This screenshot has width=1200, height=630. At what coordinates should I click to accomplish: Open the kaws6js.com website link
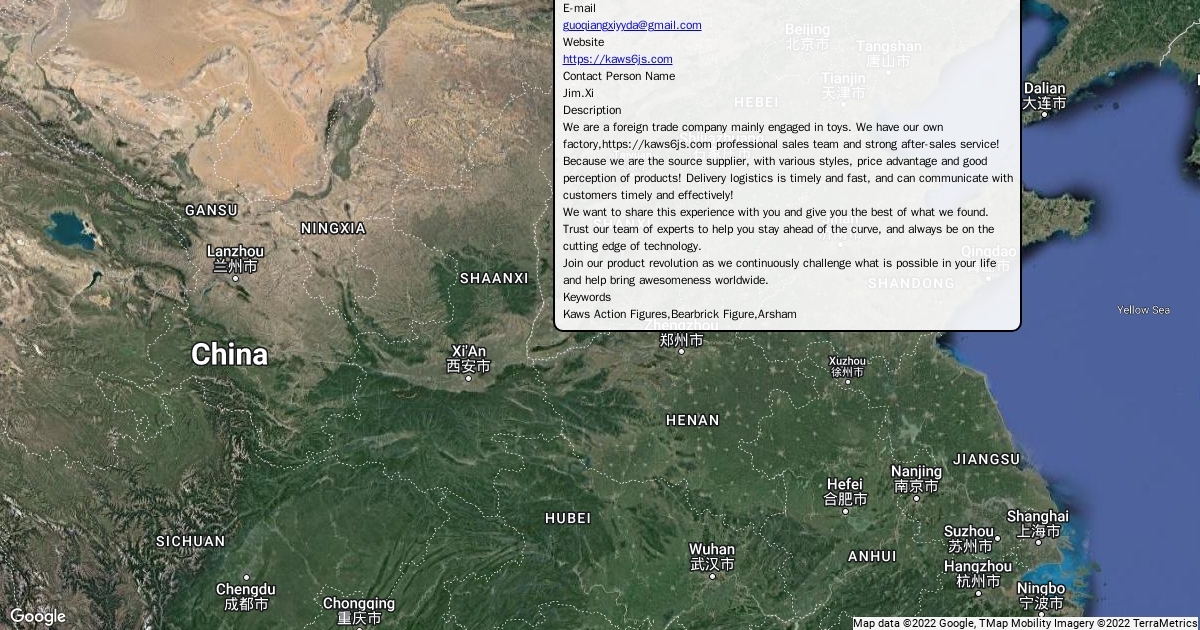tap(617, 59)
